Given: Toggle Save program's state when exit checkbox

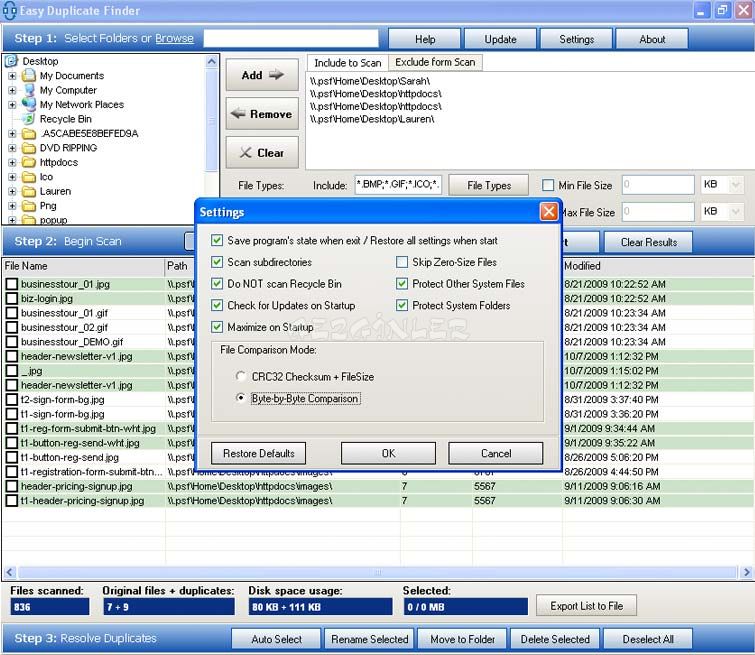Looking at the screenshot, I should pyautogui.click(x=217, y=240).
